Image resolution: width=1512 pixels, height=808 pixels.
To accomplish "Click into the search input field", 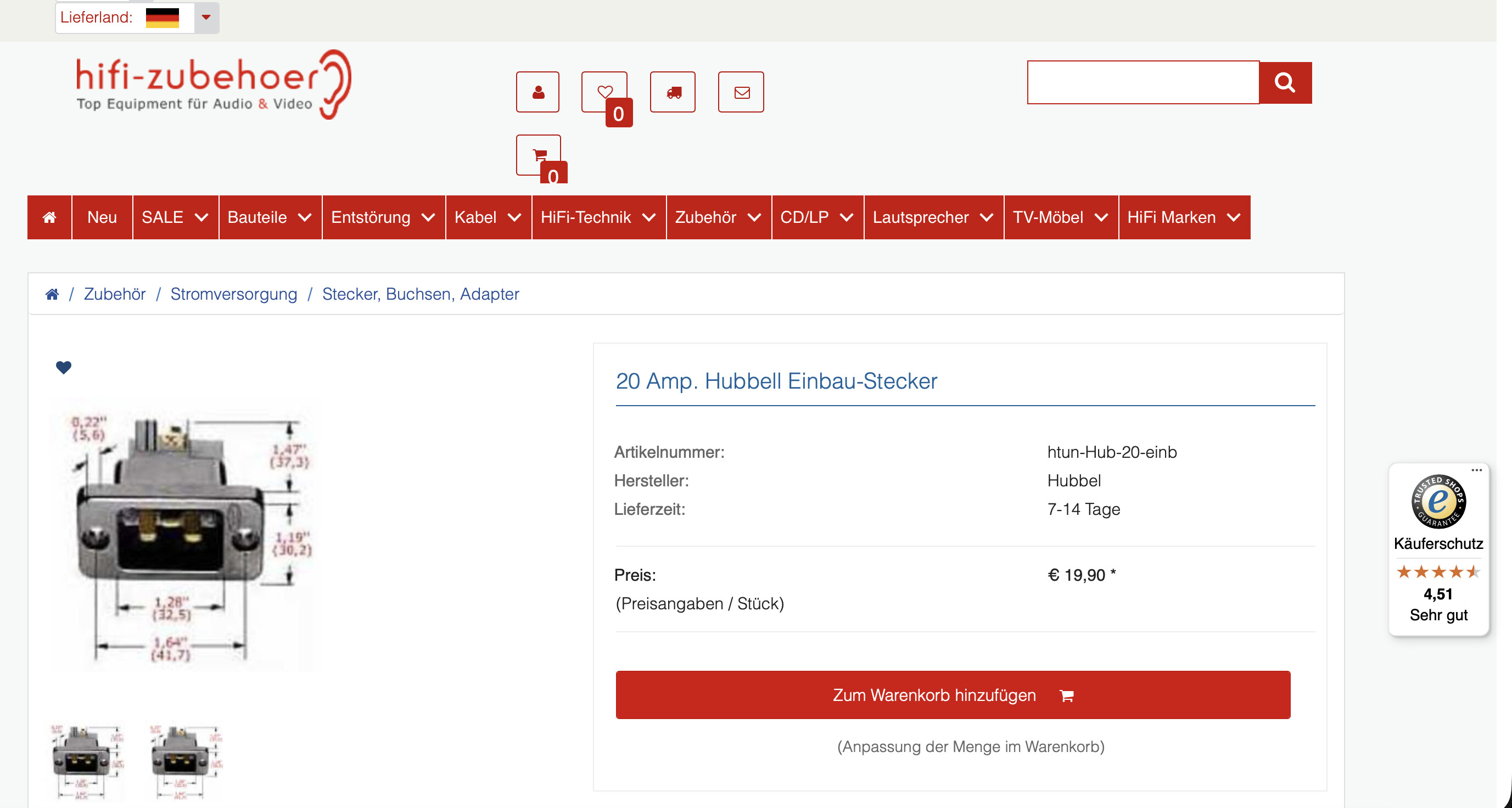I will click(1142, 82).
